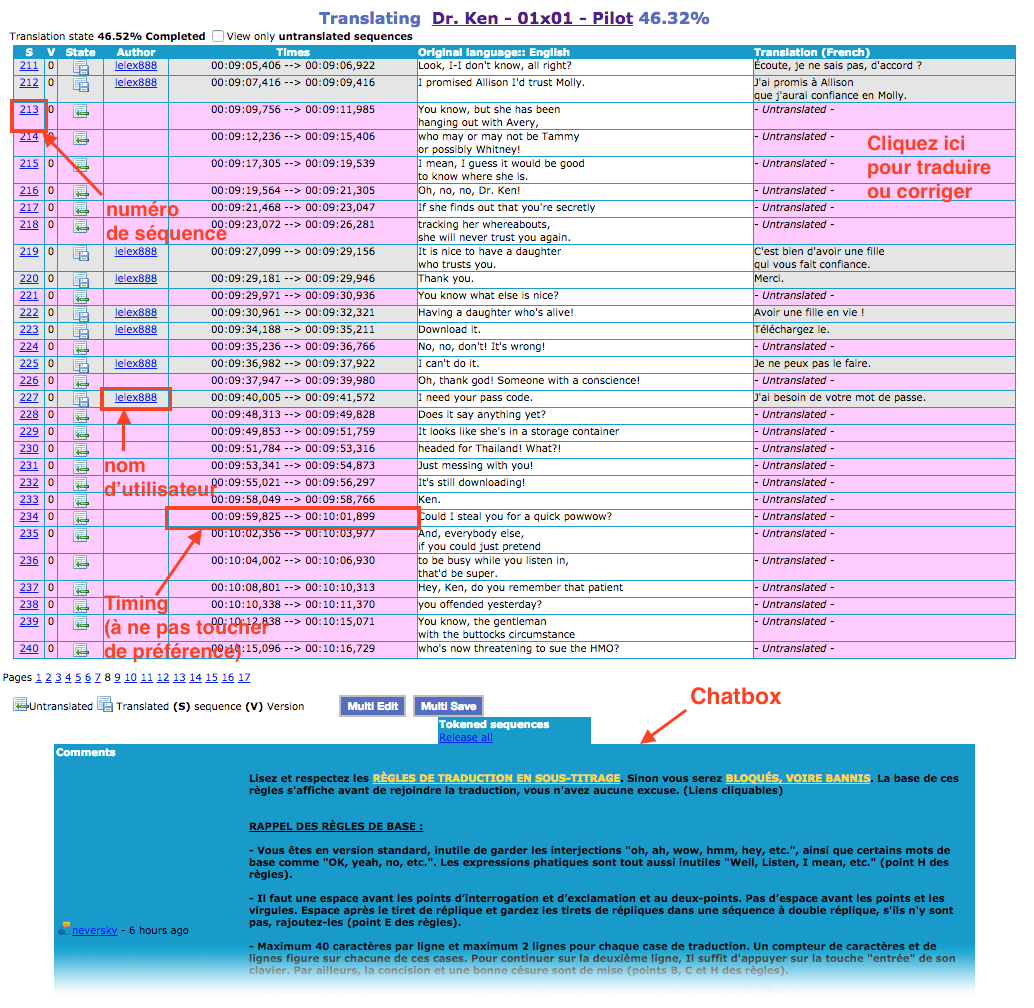This screenshot has height=1008, width=1034.
Task: Click untranslated state icon in row 215
Action: 80,165
